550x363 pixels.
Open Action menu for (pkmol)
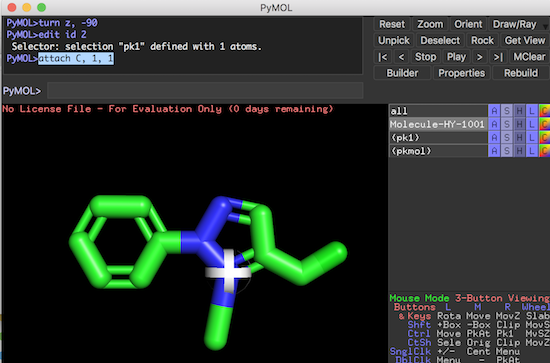coord(494,151)
